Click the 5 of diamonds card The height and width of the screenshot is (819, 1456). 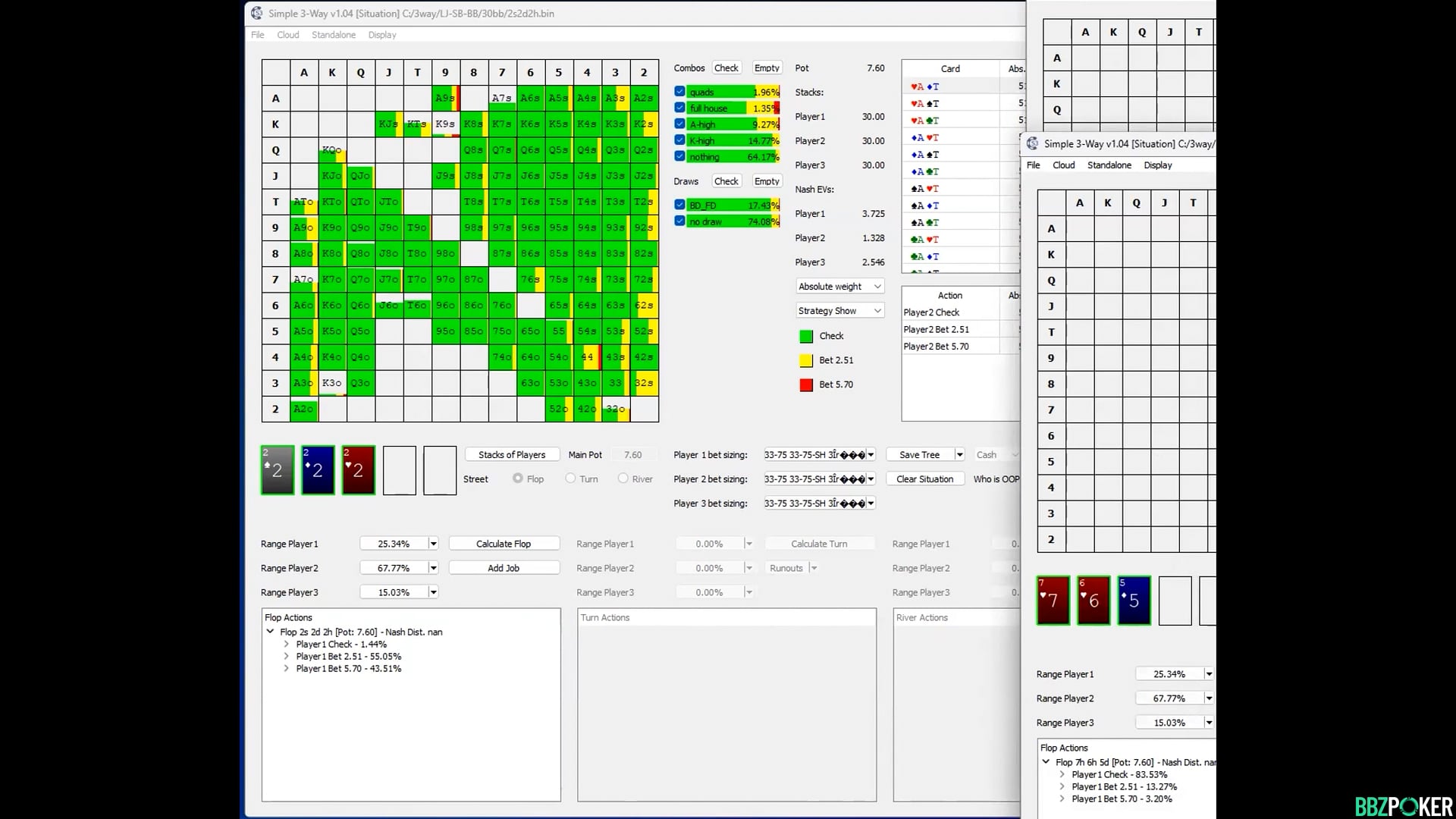[1134, 601]
